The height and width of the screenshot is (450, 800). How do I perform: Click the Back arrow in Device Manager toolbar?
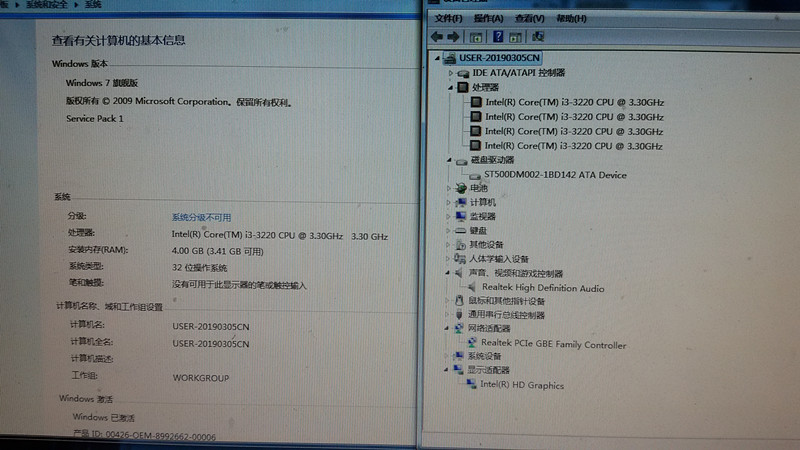tap(437, 37)
